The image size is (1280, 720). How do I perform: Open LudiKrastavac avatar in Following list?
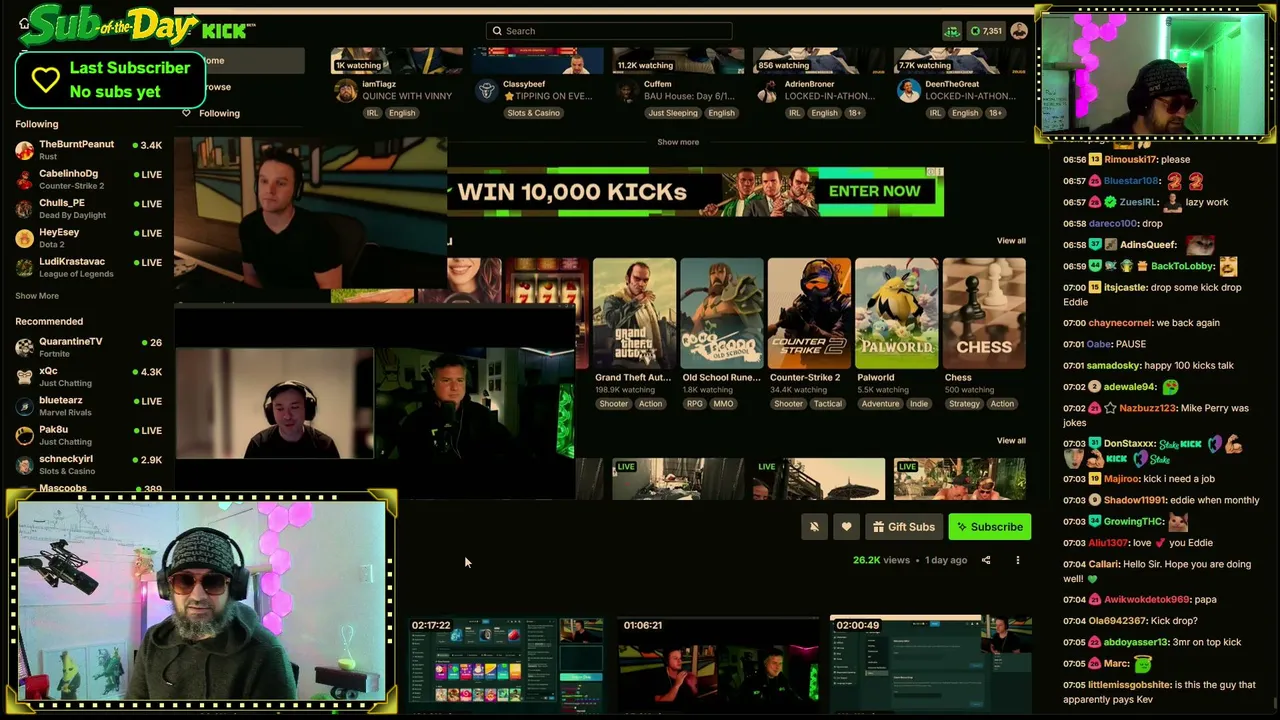[x=24, y=267]
